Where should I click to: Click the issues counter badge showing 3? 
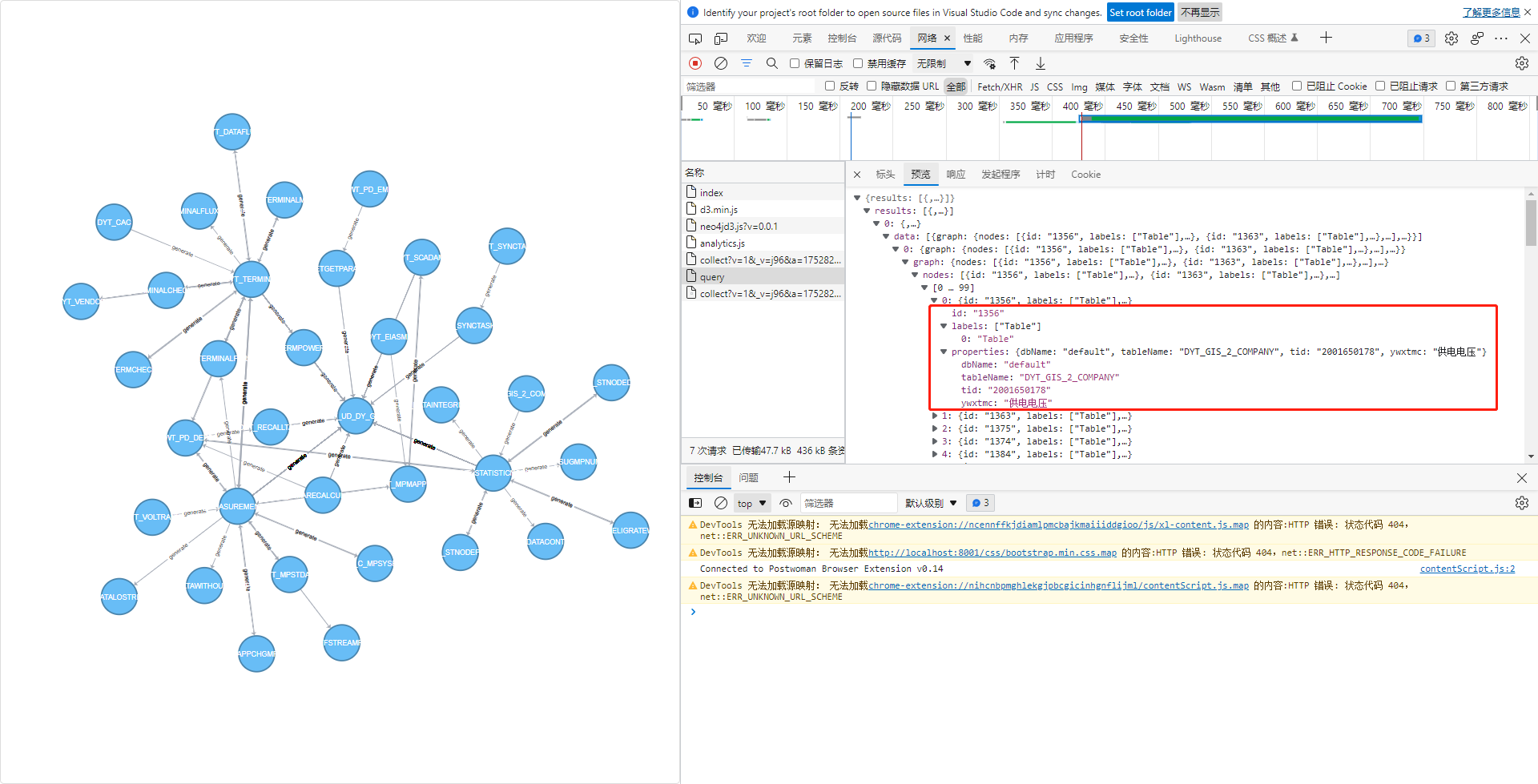pos(1422,38)
